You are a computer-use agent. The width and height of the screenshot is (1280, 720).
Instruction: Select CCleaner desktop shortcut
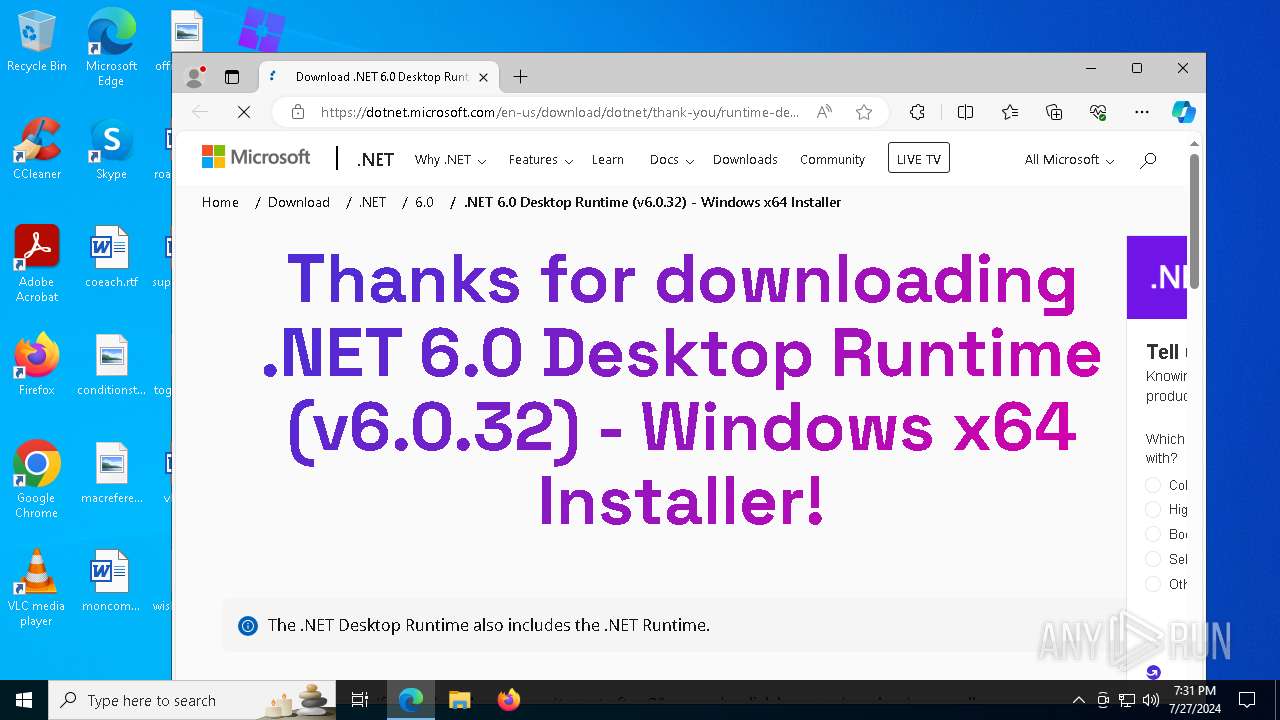click(37, 148)
